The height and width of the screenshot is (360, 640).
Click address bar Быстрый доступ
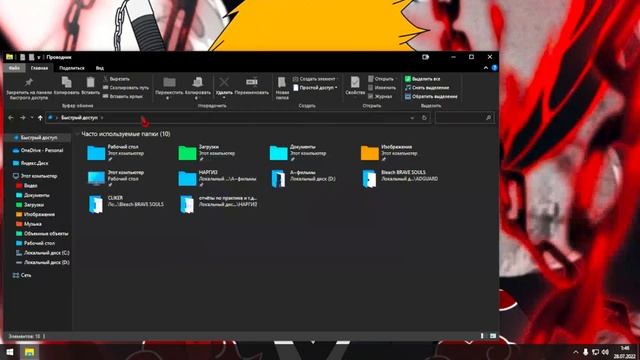tap(79, 118)
